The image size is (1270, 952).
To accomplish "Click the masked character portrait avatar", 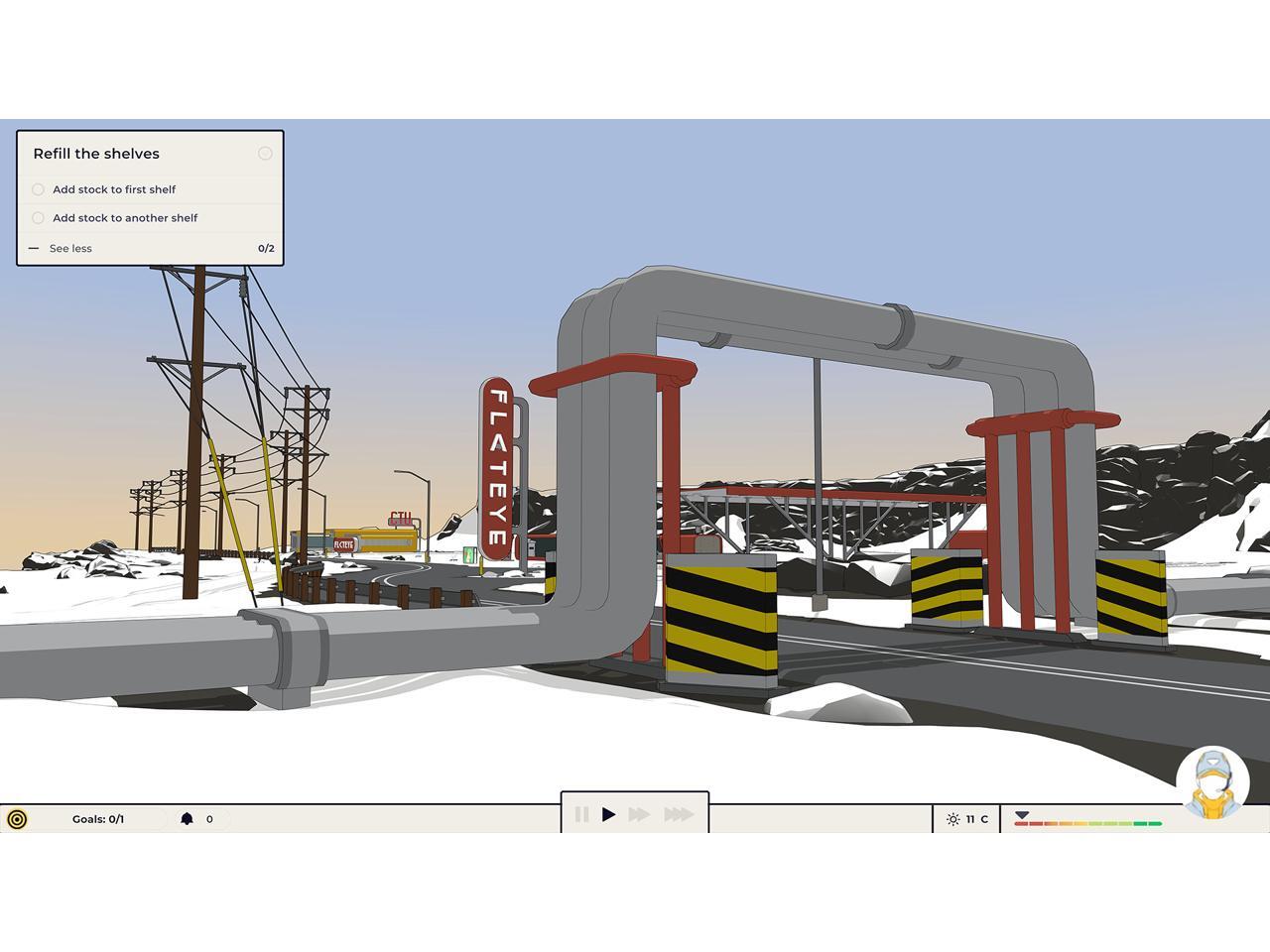I will click(1212, 783).
